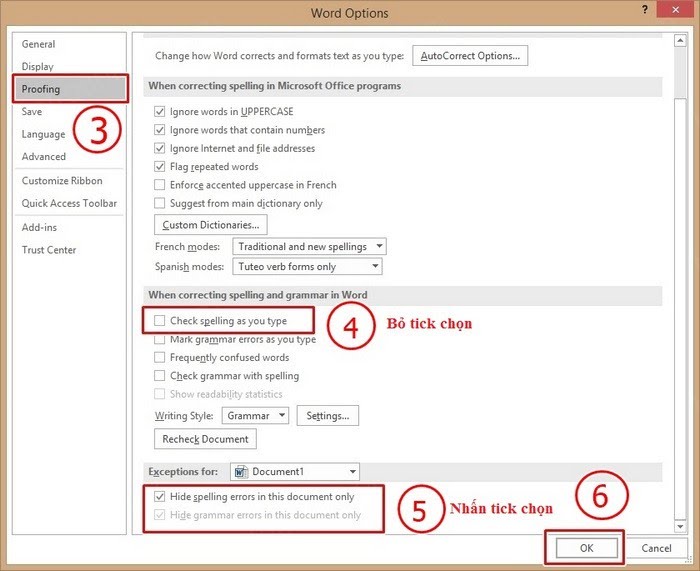Toggle Check spelling as you type
This screenshot has height=571, width=700.
click(x=159, y=321)
